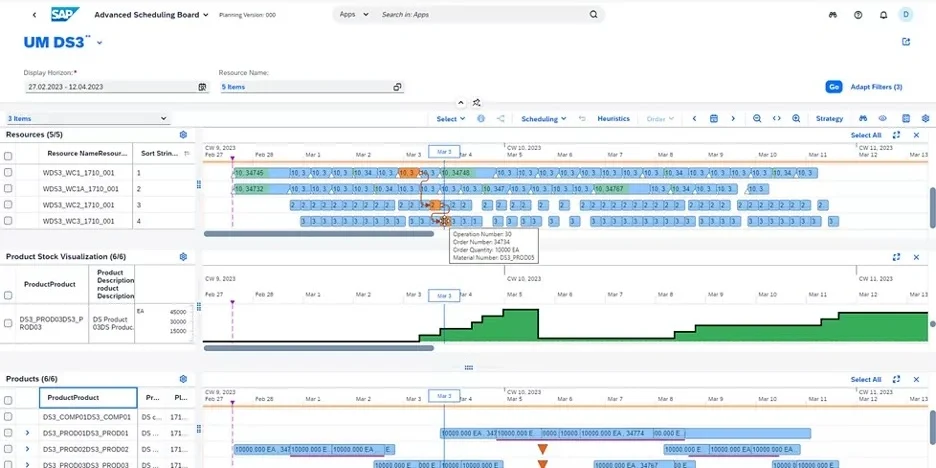Click the Resources panel settings gear
936x468 pixels.
pyautogui.click(x=183, y=134)
